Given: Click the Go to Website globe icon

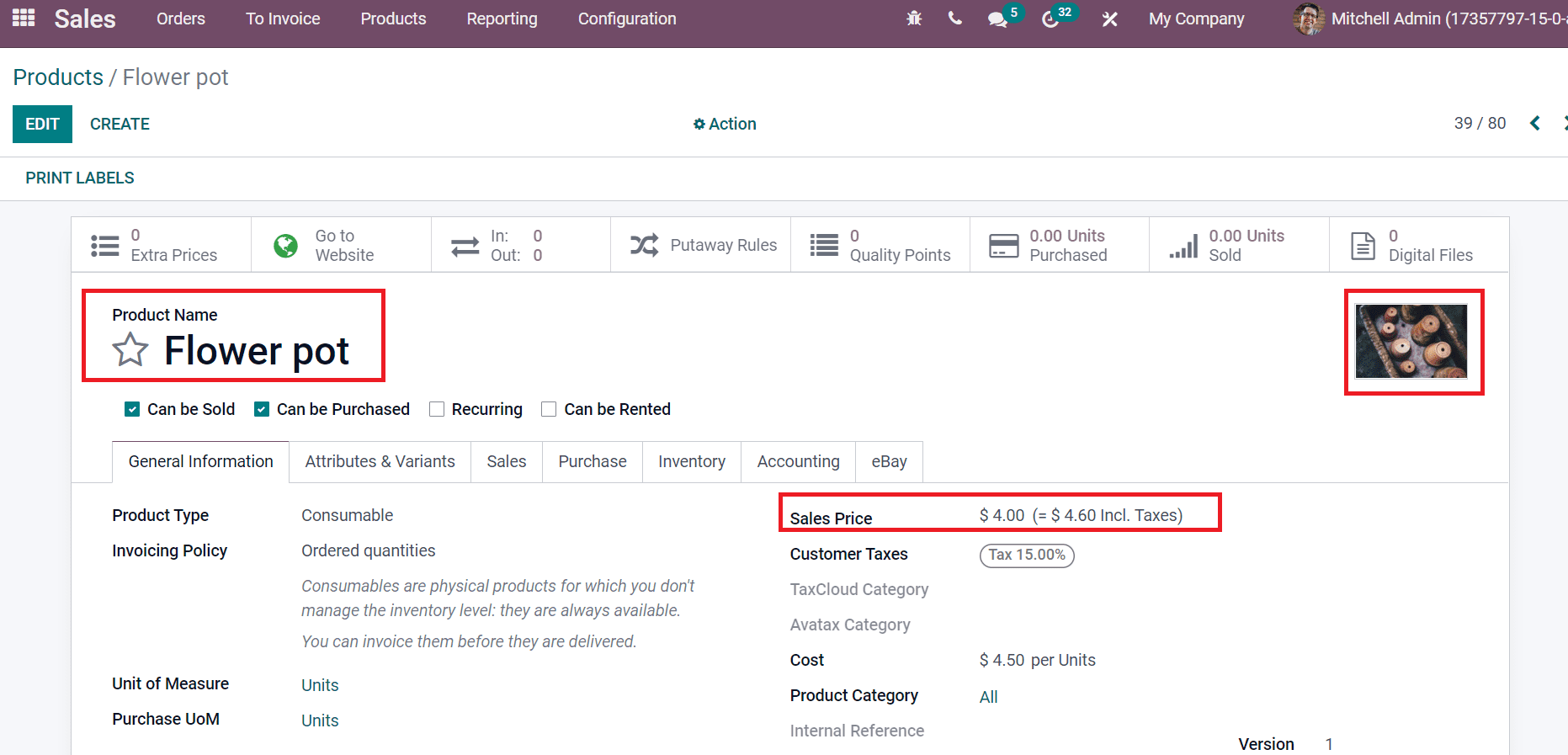Looking at the screenshot, I should (286, 245).
